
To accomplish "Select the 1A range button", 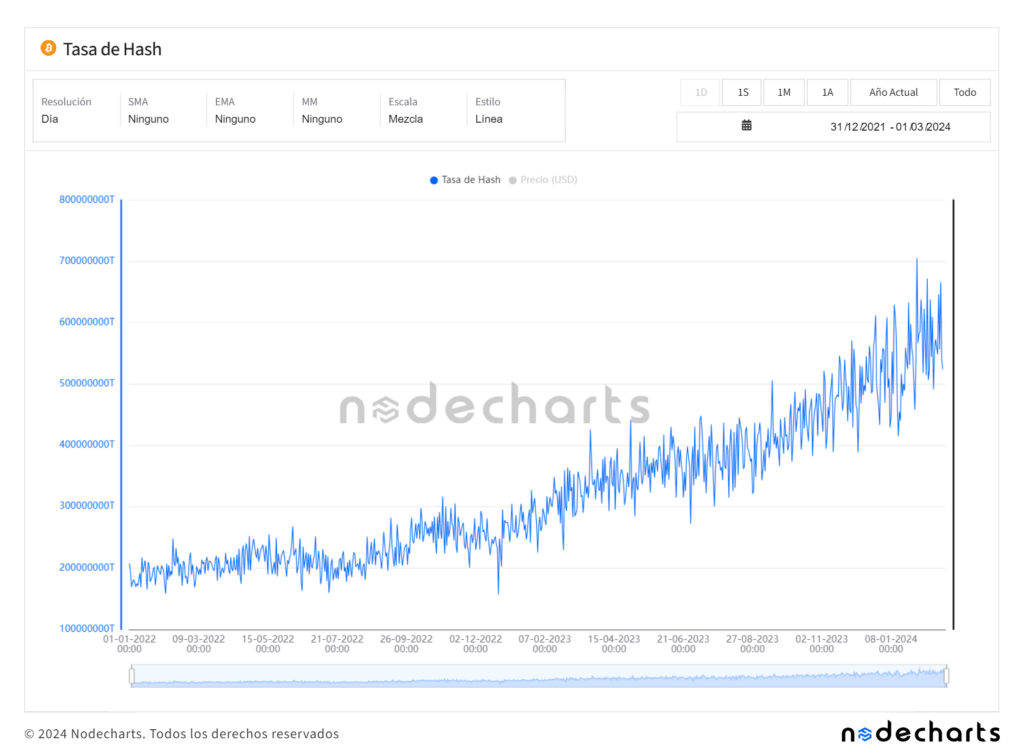I will click(x=827, y=92).
